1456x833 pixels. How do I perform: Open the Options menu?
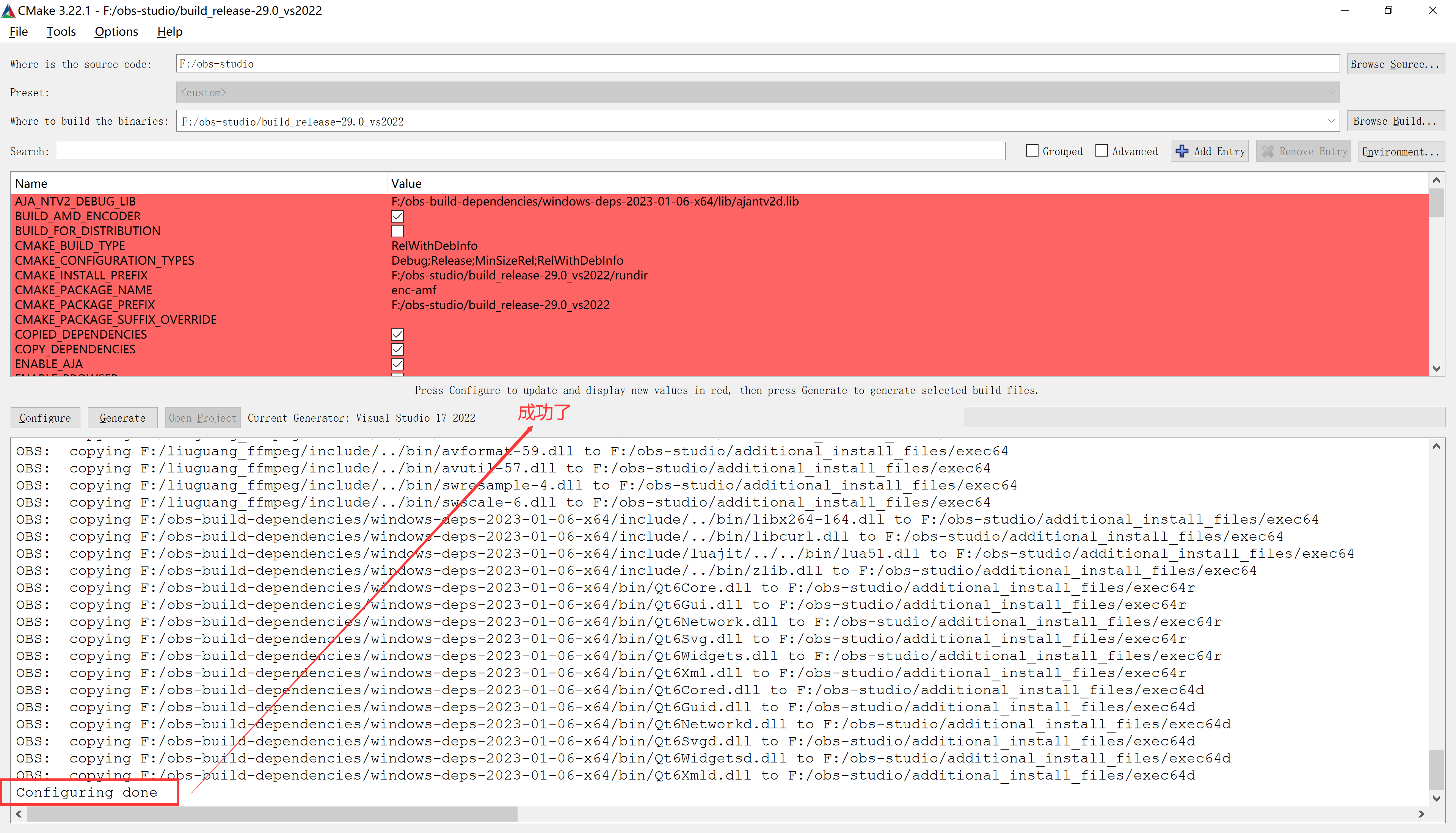116,31
